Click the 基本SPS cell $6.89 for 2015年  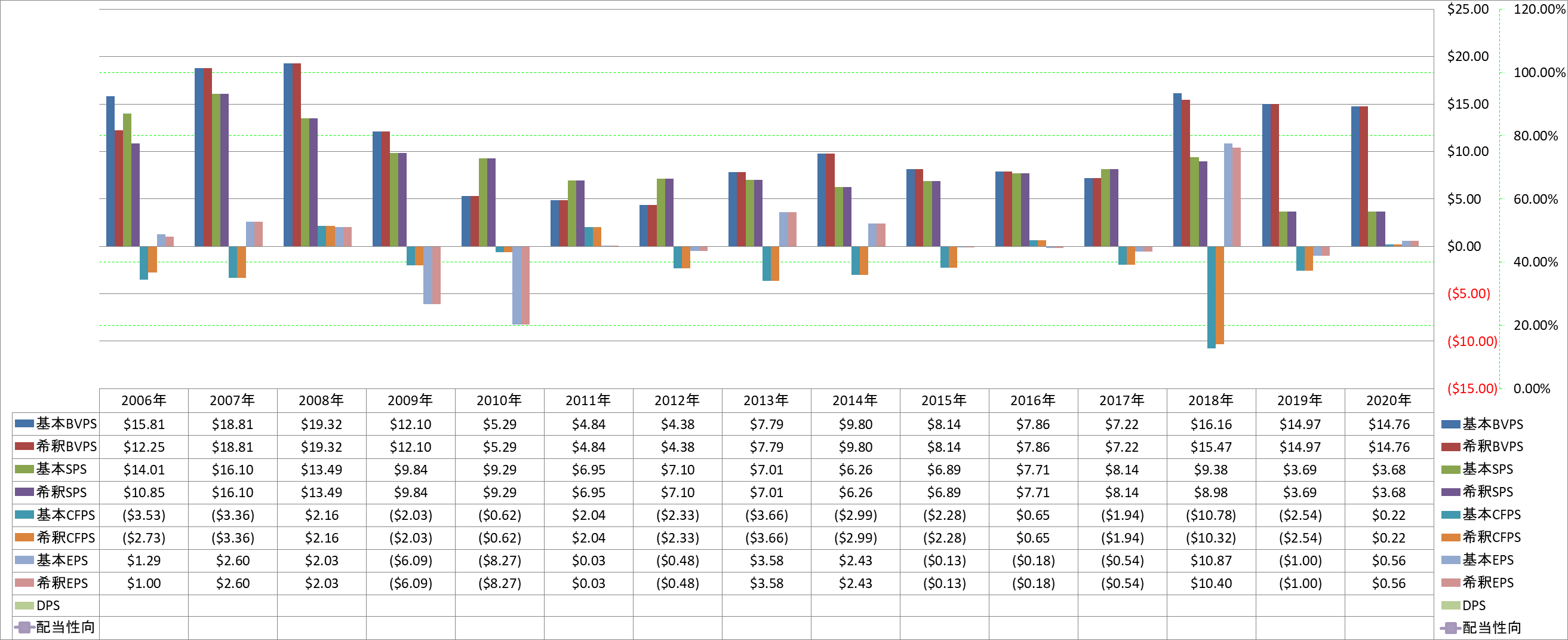pyautogui.click(x=944, y=470)
